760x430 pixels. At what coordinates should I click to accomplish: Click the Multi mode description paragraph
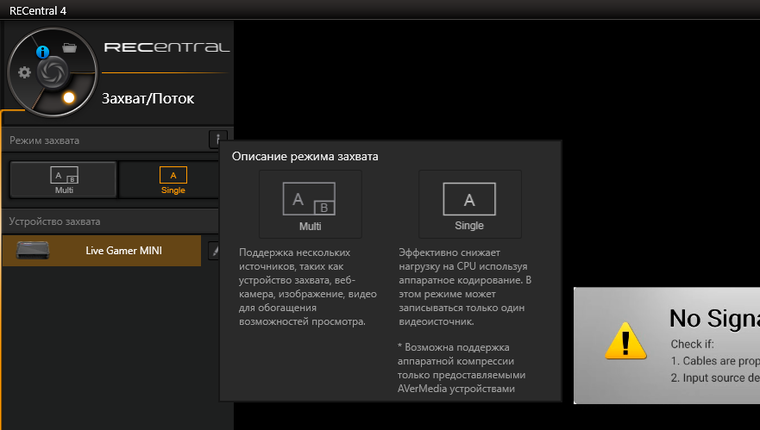point(307,287)
